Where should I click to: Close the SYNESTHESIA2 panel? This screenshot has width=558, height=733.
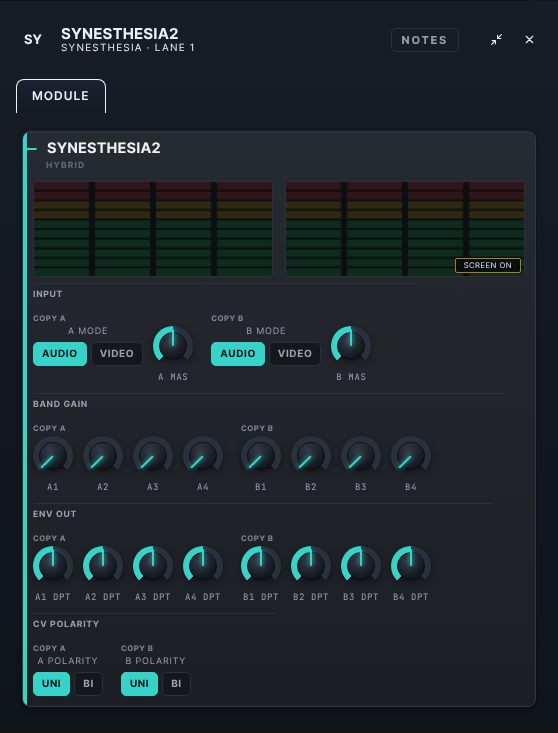[x=529, y=40]
